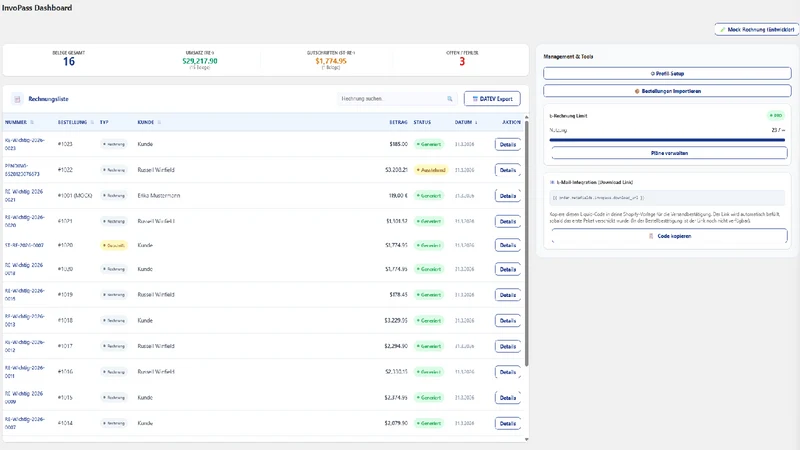Open Details for order #1014

[508, 423]
